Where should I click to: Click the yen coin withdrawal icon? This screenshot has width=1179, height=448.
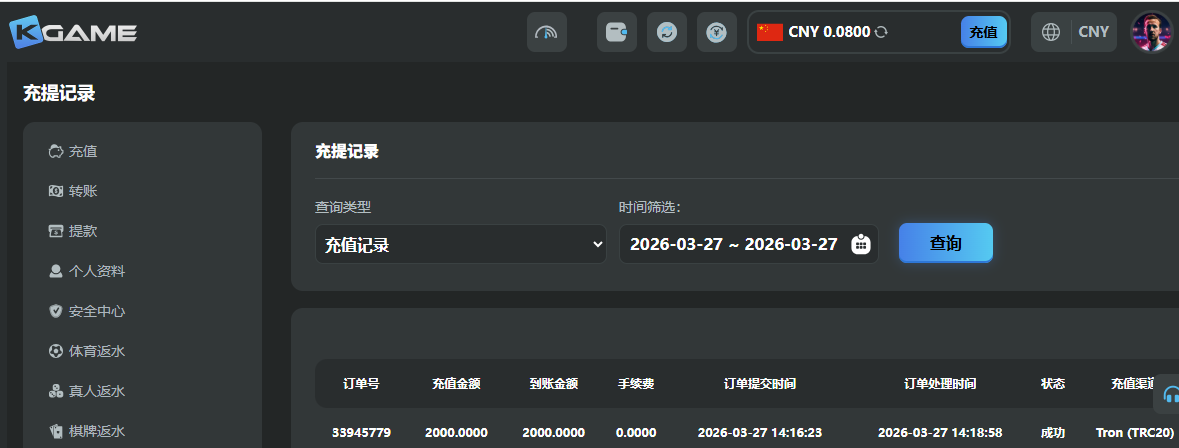716,32
